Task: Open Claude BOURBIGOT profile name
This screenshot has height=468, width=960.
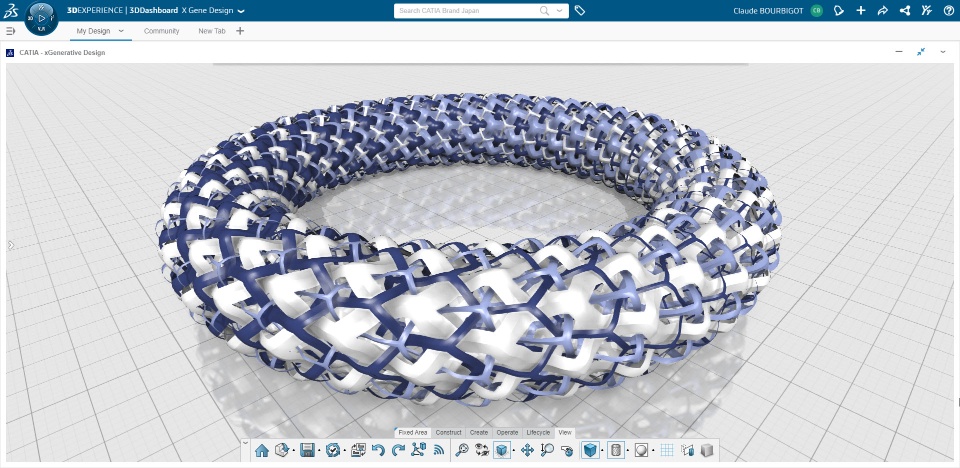Action: [x=768, y=11]
